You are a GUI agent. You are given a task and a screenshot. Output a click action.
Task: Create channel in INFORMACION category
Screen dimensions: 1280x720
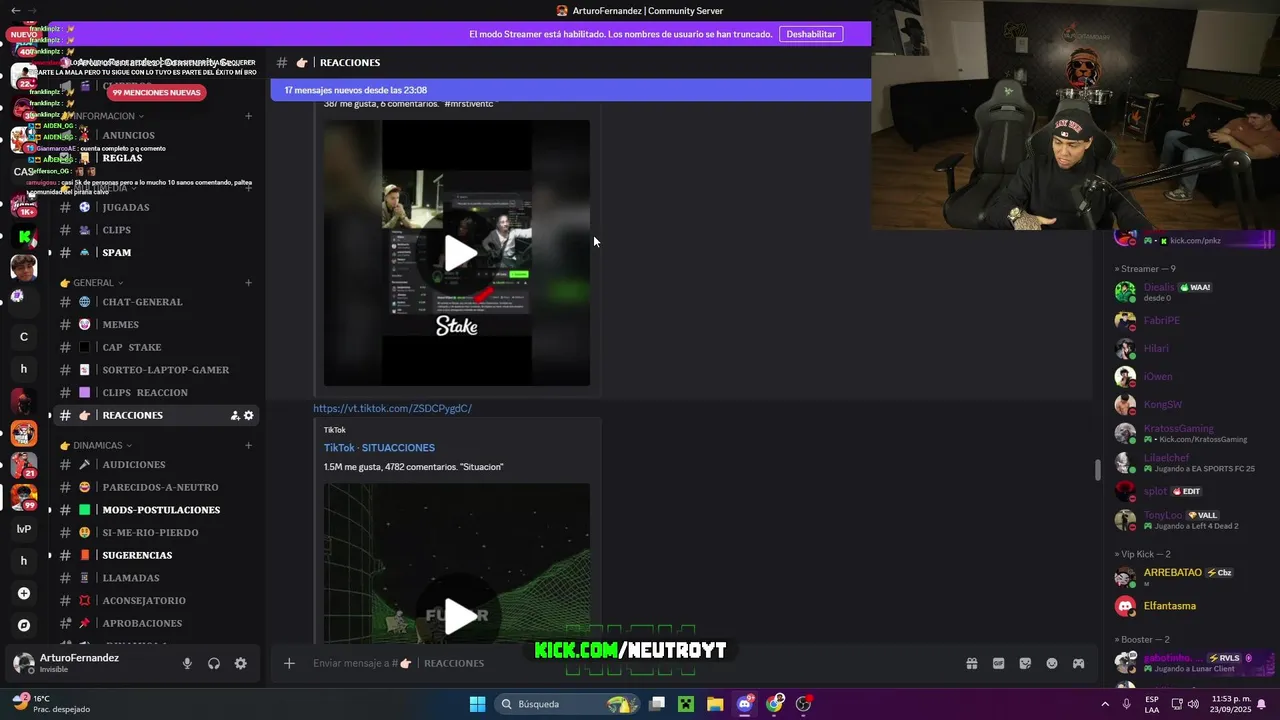[x=248, y=116]
